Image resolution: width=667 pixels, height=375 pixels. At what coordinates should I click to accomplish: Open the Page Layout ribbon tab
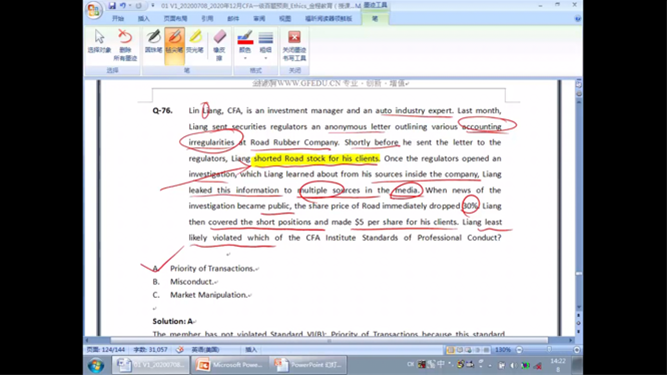pyautogui.click(x=175, y=19)
